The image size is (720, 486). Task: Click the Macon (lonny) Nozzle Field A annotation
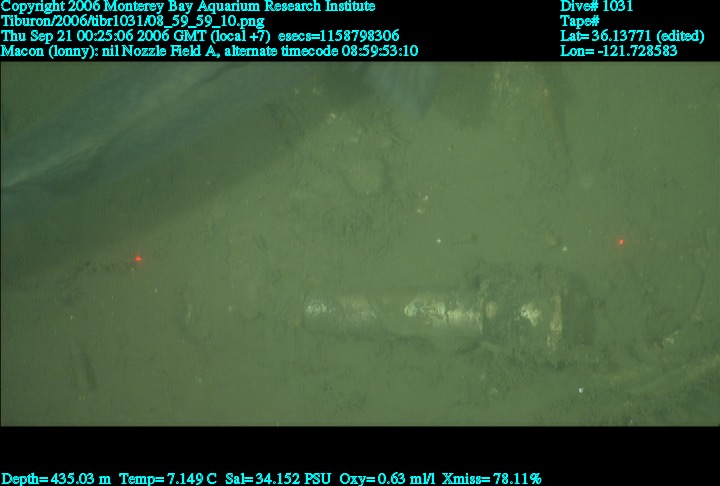coord(108,51)
